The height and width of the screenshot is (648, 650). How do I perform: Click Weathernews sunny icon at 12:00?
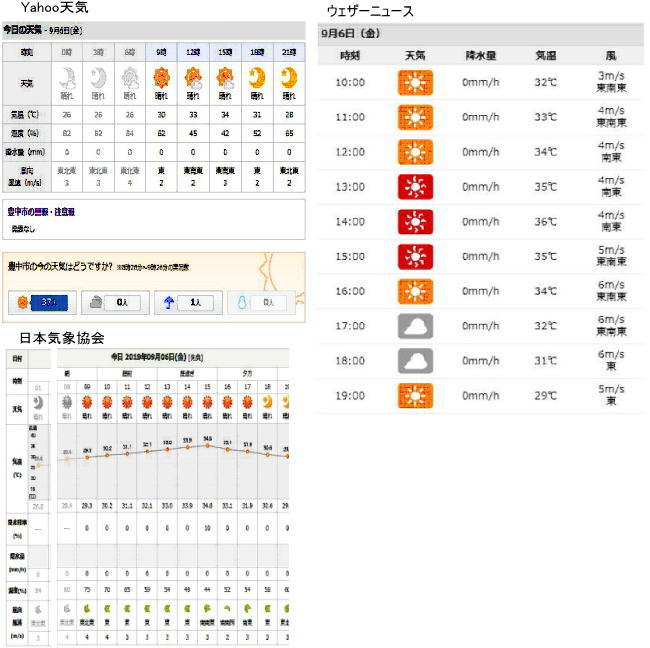[415, 152]
